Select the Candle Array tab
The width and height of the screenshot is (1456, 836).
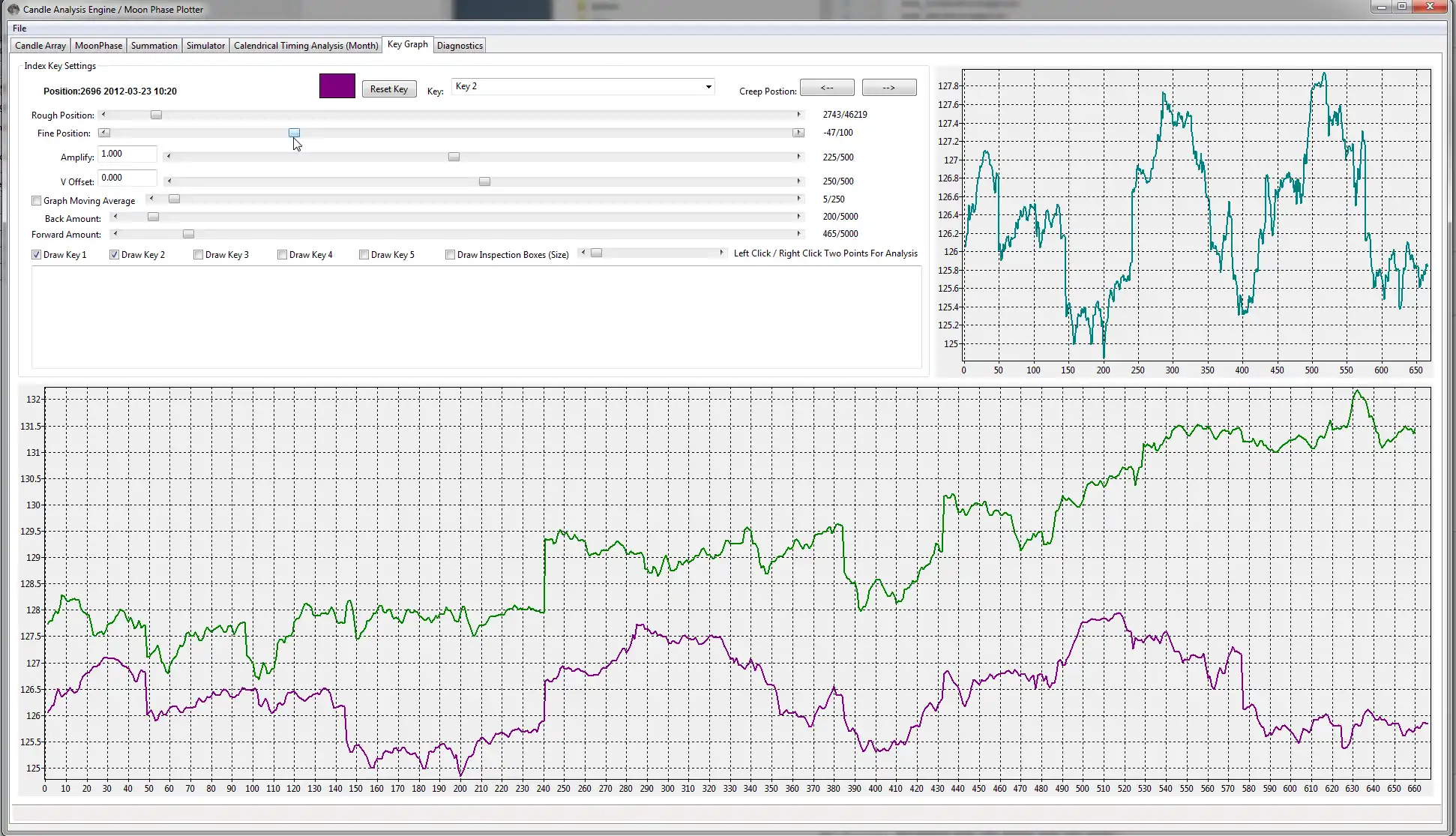(x=40, y=45)
